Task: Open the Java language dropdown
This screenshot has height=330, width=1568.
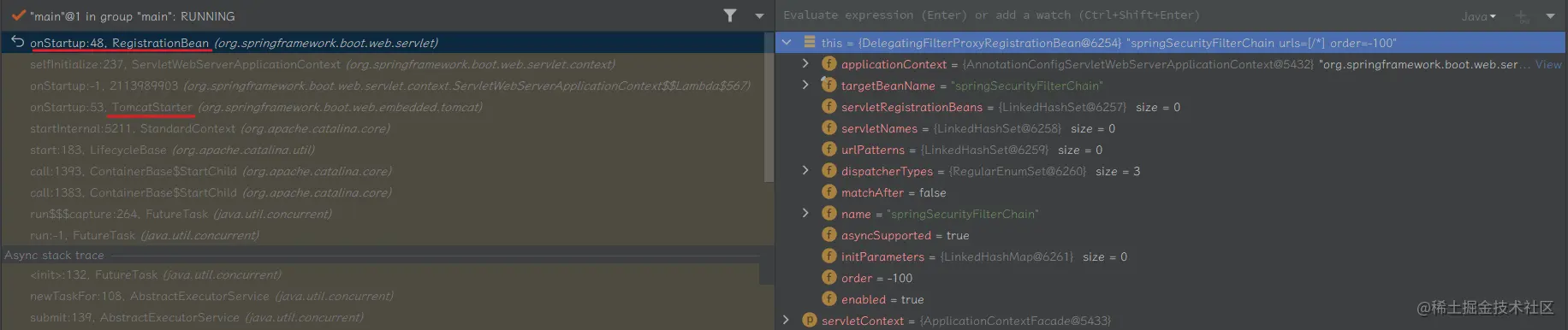Action: click(1479, 16)
